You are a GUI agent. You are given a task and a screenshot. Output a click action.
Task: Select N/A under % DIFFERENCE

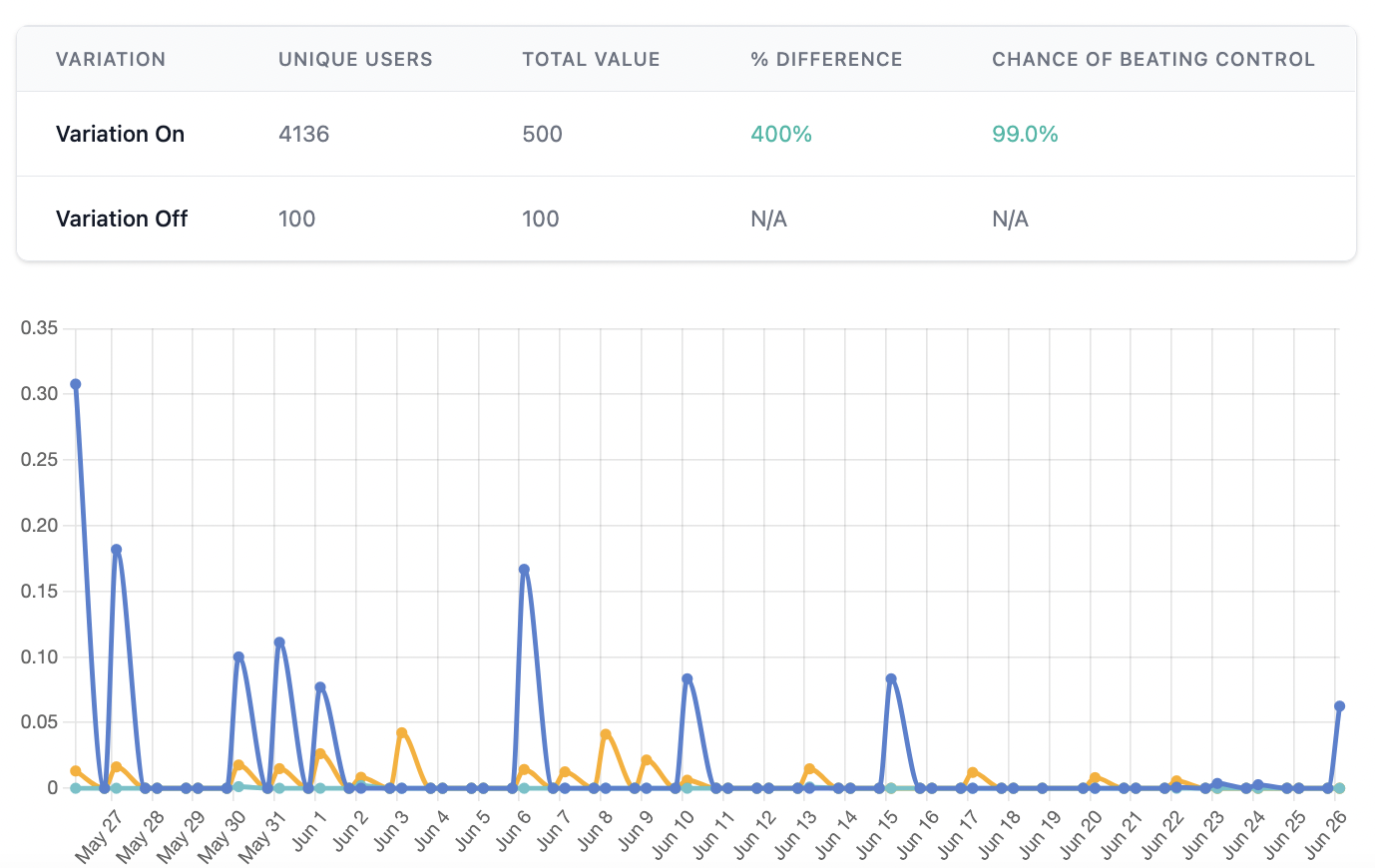(x=768, y=218)
